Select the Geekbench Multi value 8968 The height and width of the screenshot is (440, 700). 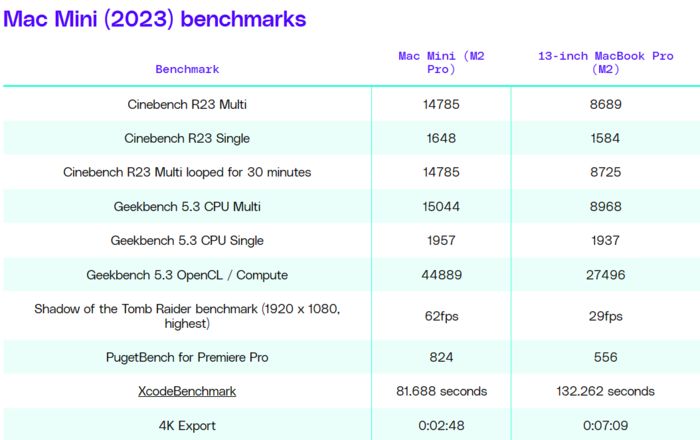pyautogui.click(x=605, y=207)
